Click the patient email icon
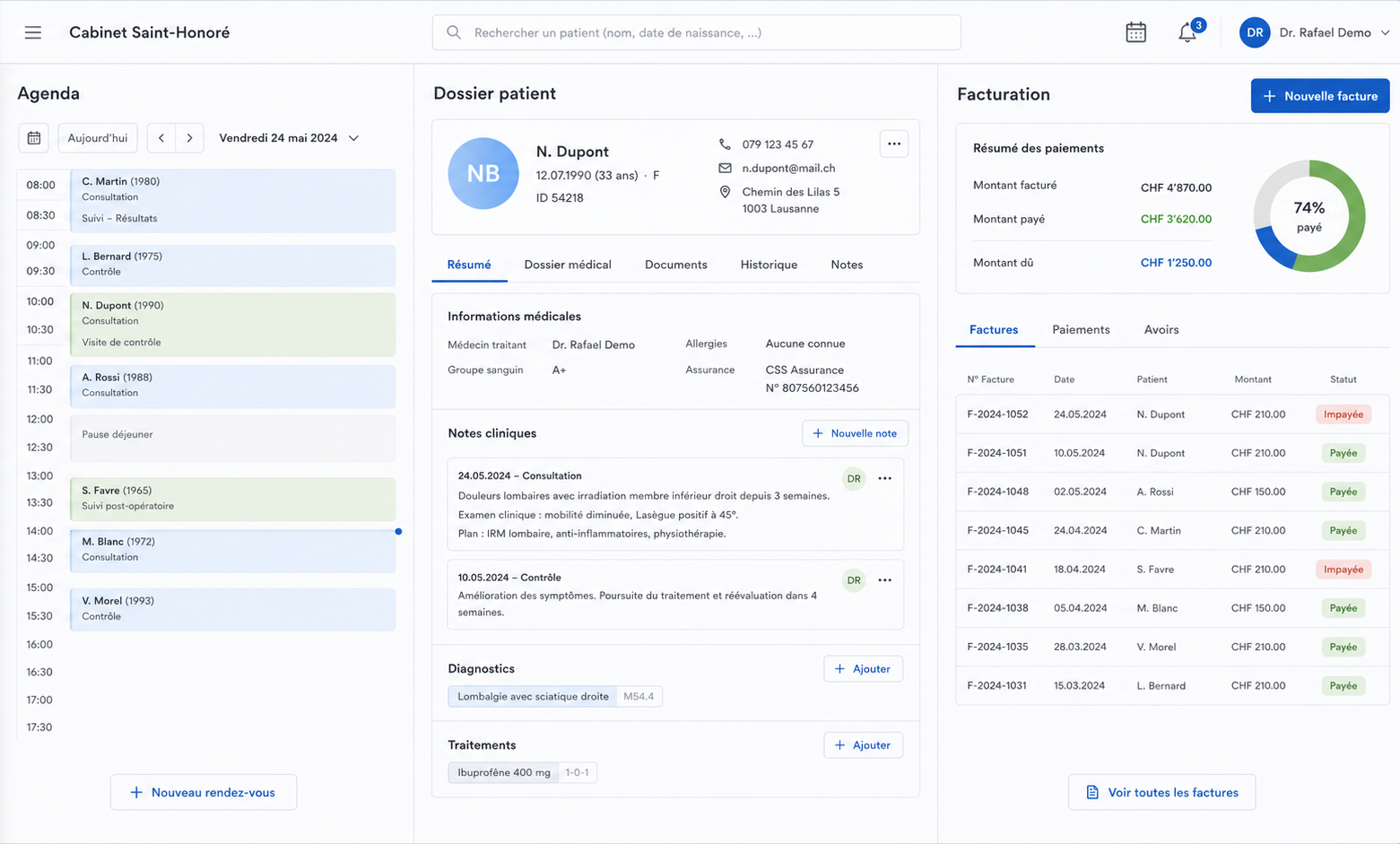The height and width of the screenshot is (844, 1400). click(x=725, y=168)
